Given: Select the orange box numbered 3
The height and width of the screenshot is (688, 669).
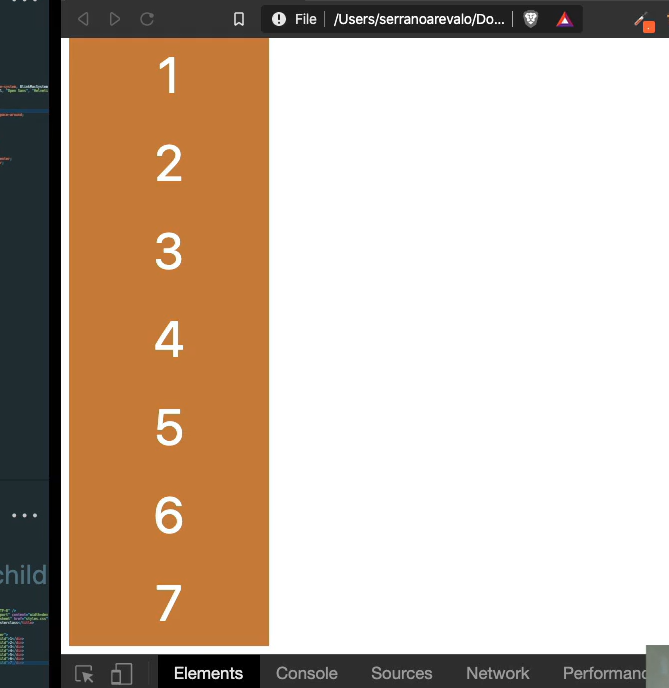Looking at the screenshot, I should coord(169,251).
